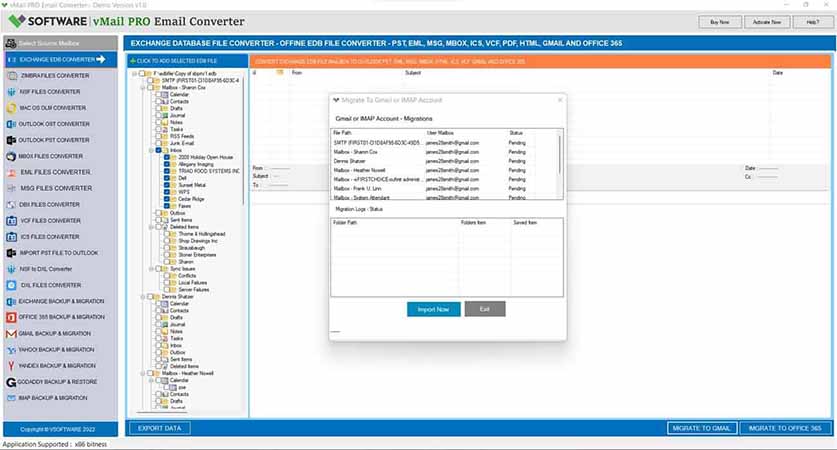The height and width of the screenshot is (450, 837).
Task: Select the Mailbox - Heather Nowell row in dialog
Action: (445, 170)
